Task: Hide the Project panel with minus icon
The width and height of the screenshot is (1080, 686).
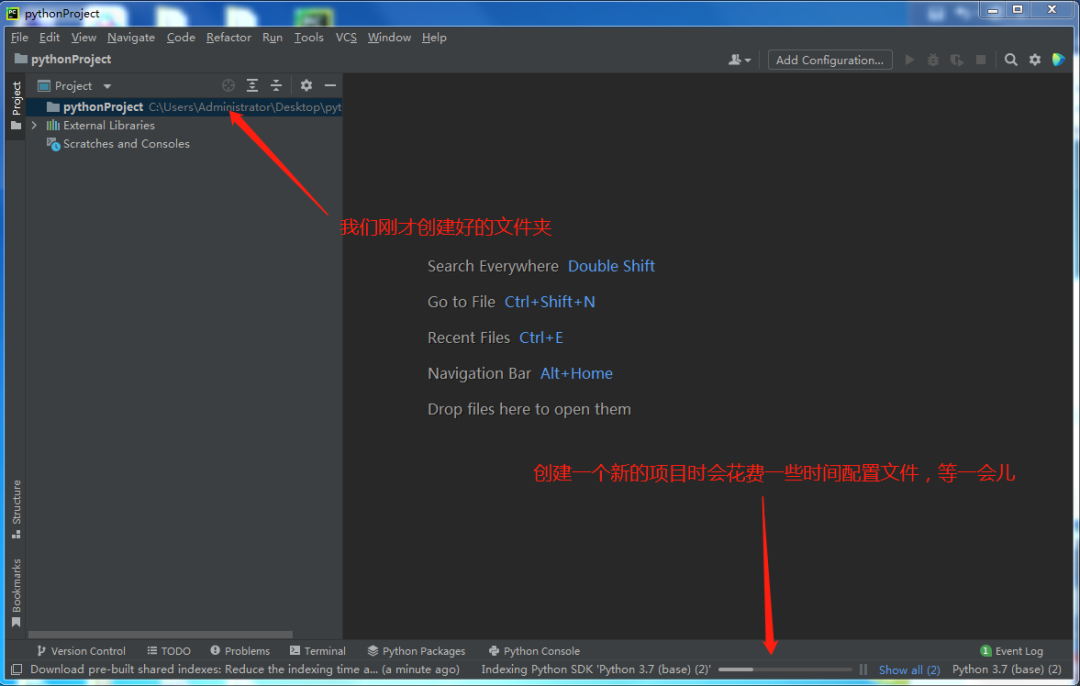Action: coord(330,85)
